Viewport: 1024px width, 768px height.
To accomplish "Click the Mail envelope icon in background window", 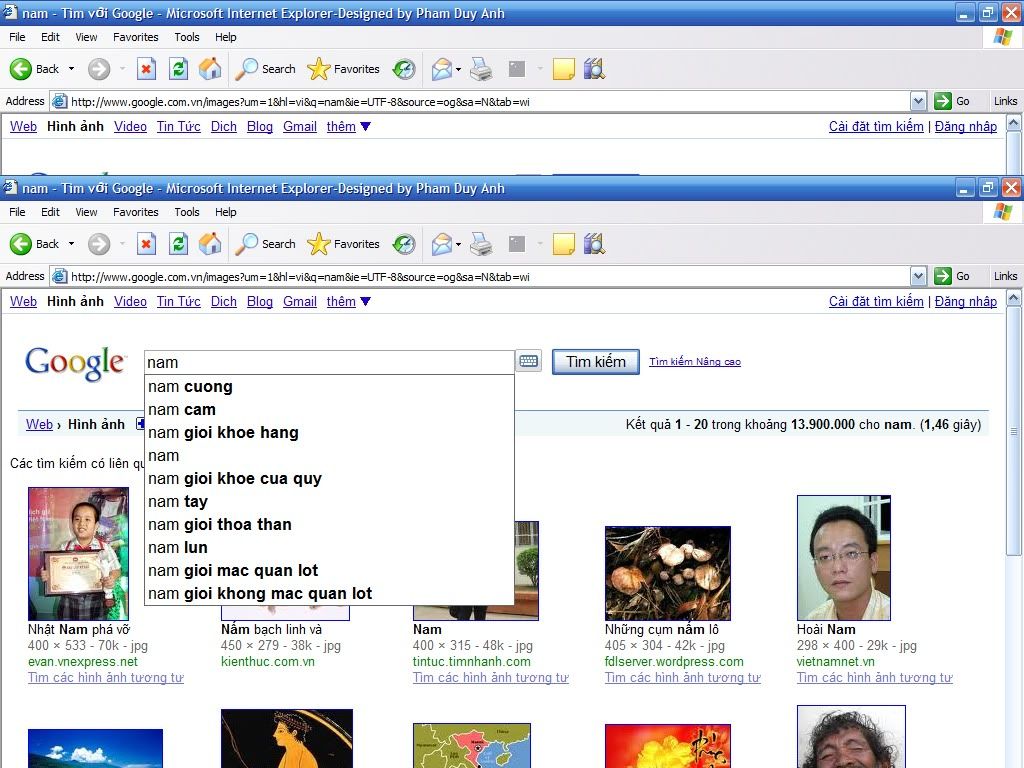I will tap(441, 69).
